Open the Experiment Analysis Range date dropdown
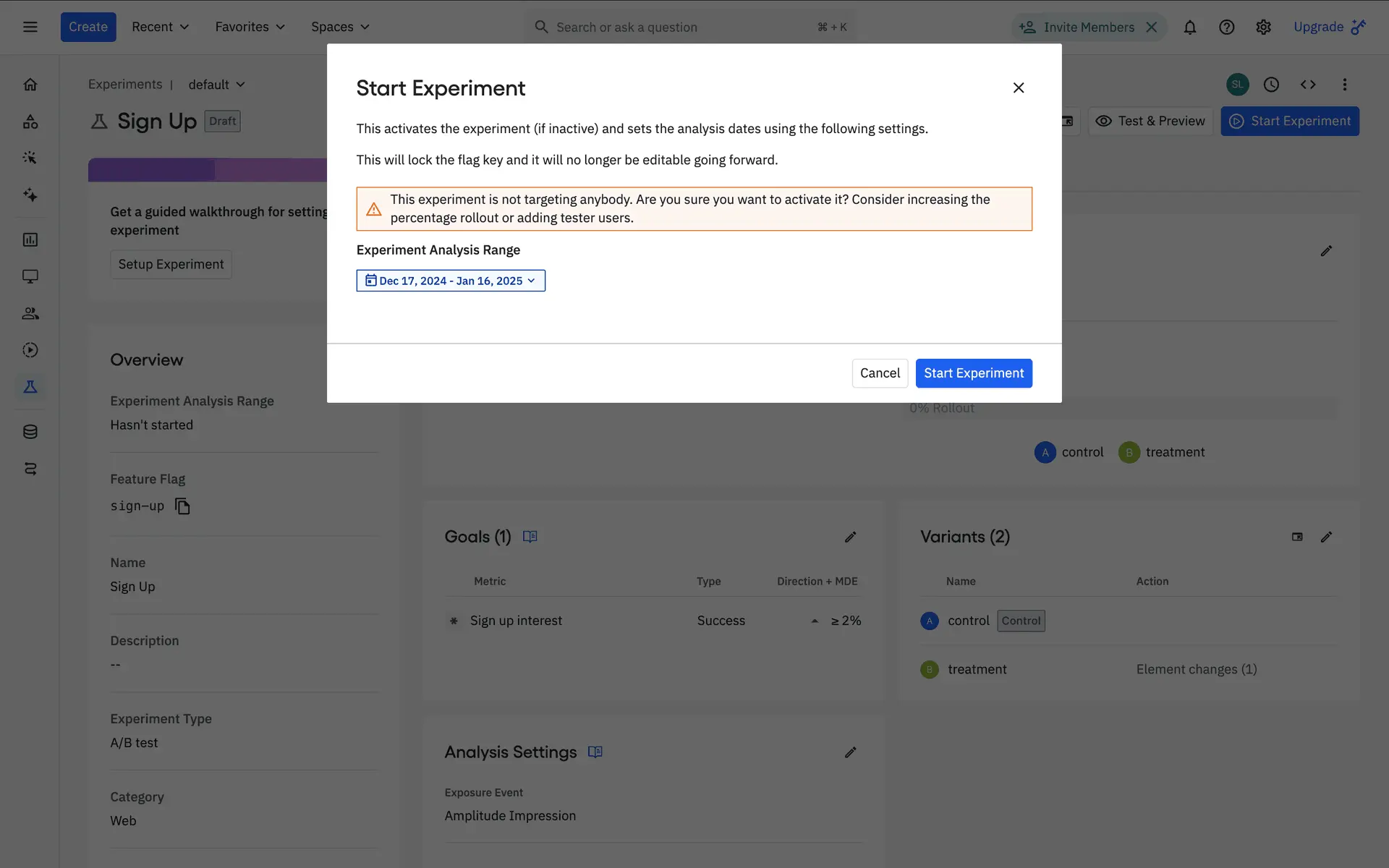 [450, 281]
